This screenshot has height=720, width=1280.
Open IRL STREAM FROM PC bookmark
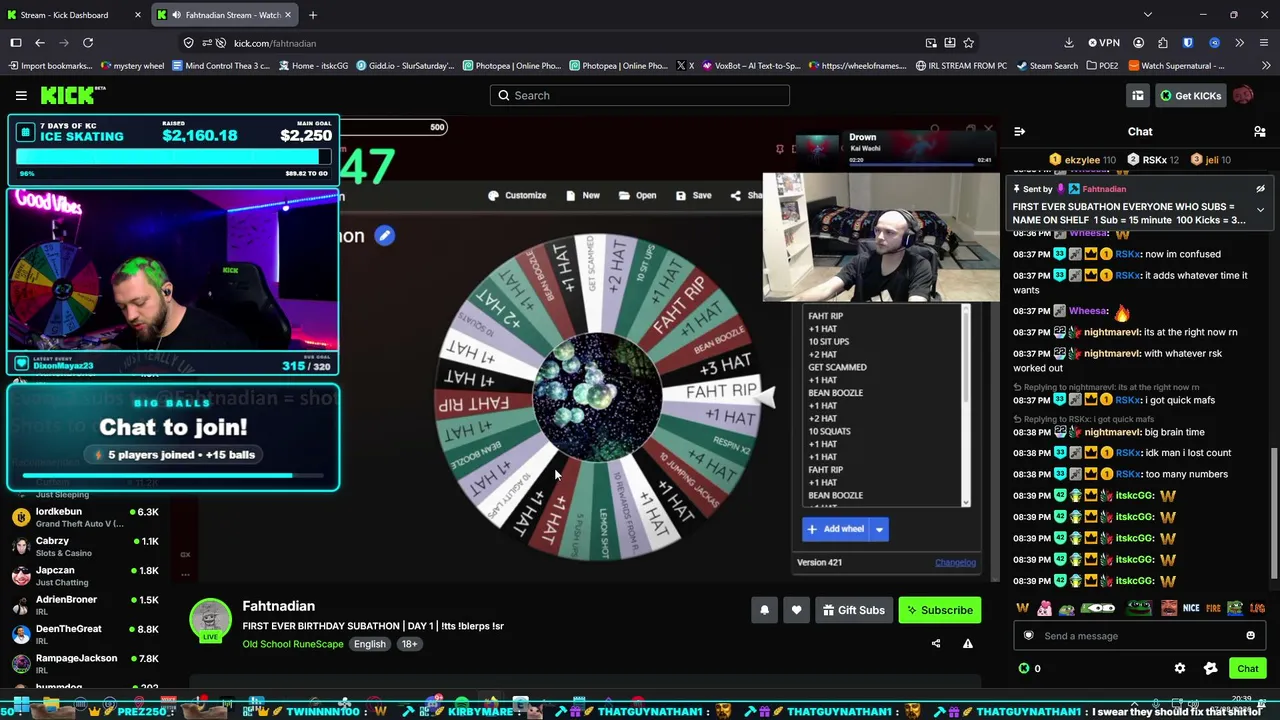(960, 66)
